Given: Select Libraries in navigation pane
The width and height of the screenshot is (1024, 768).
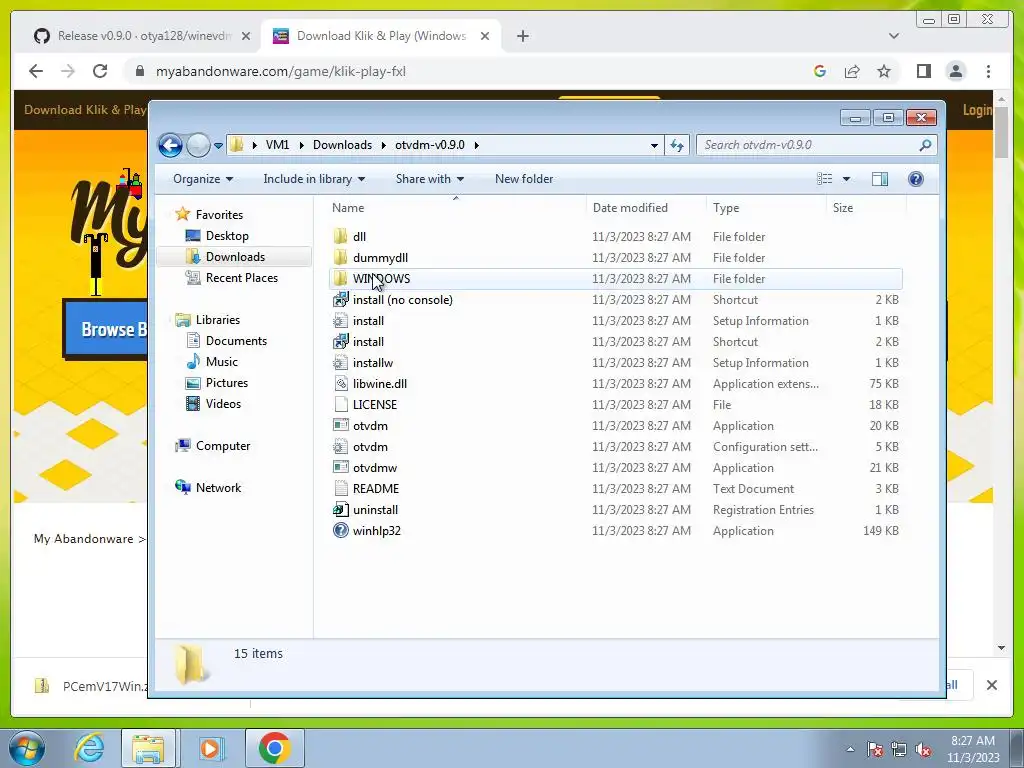Looking at the screenshot, I should (217, 319).
